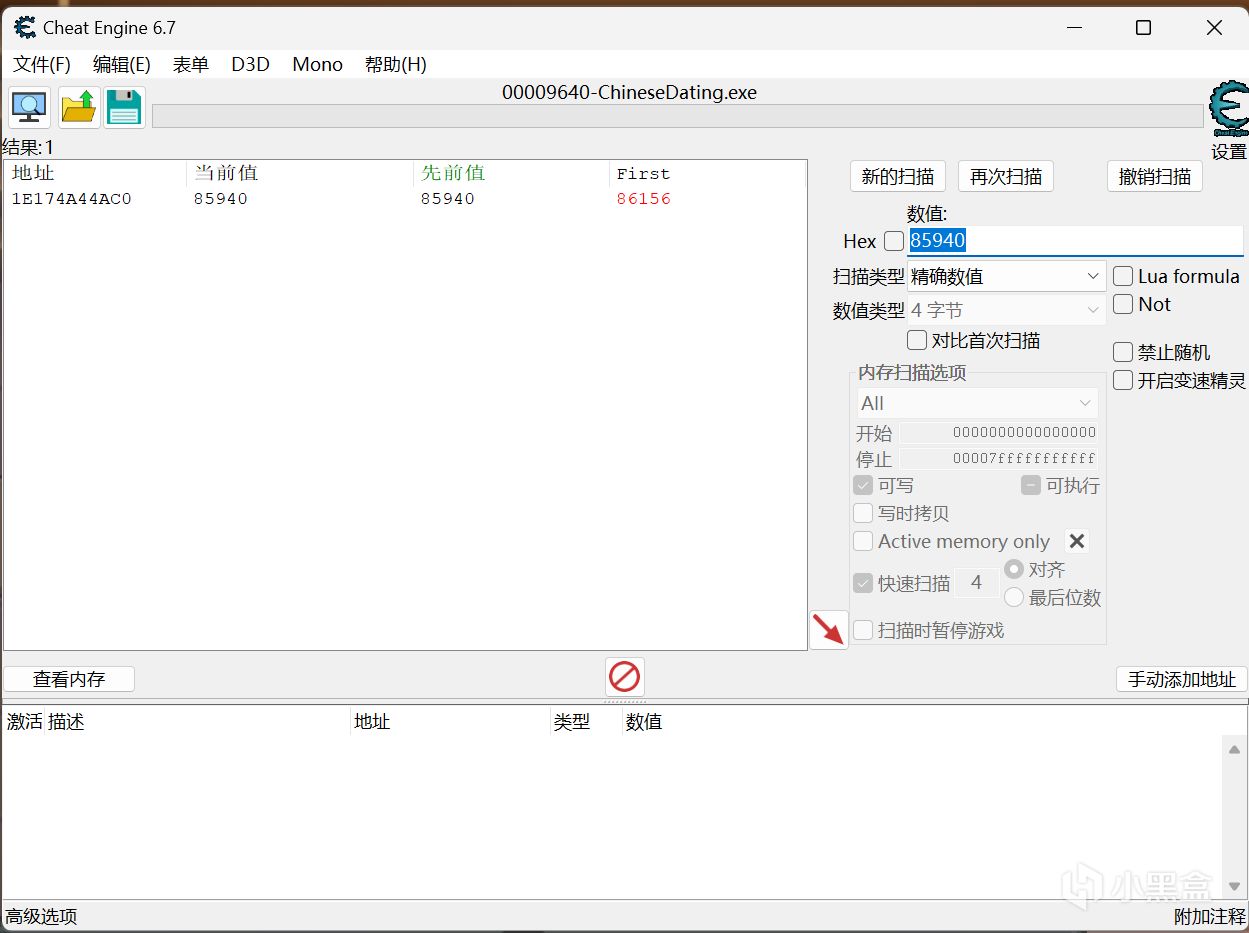Click the First column header
Screen dimensions: 1249x933
(707, 173)
